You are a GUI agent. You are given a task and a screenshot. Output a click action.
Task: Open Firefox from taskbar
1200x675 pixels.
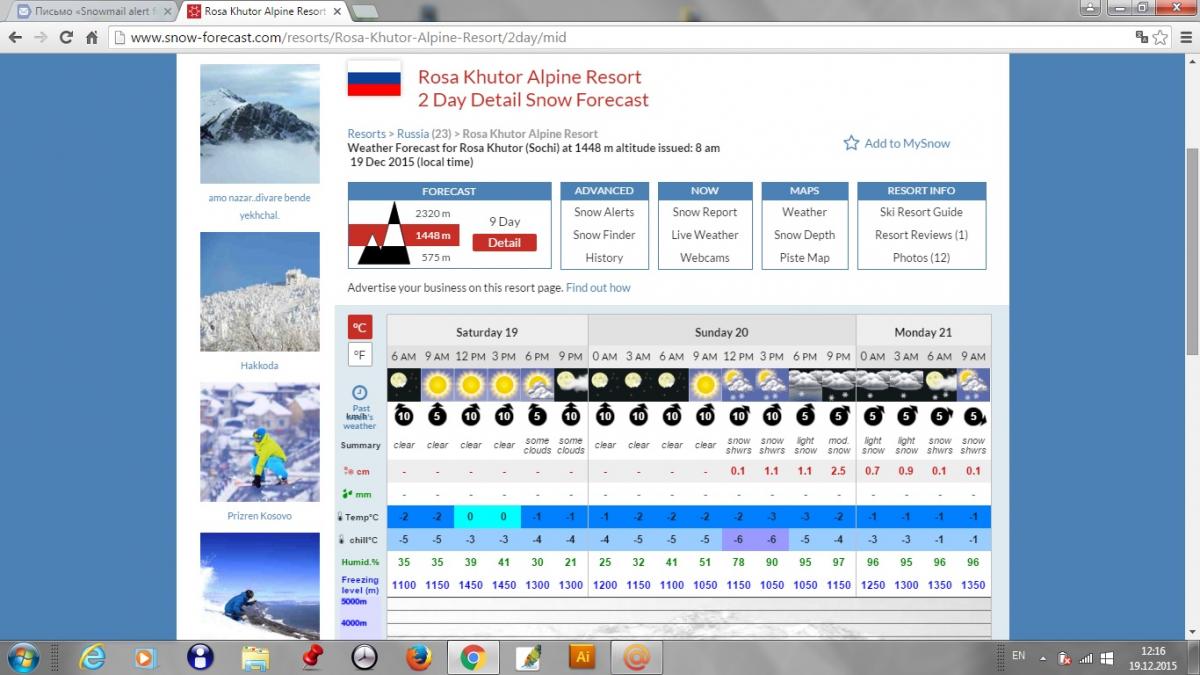click(x=419, y=657)
